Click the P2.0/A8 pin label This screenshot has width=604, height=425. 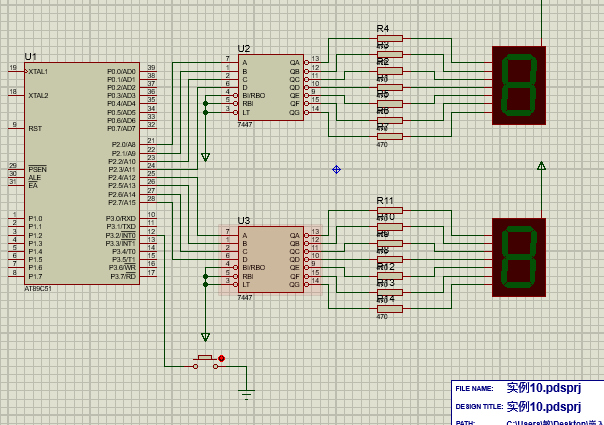click(x=124, y=144)
